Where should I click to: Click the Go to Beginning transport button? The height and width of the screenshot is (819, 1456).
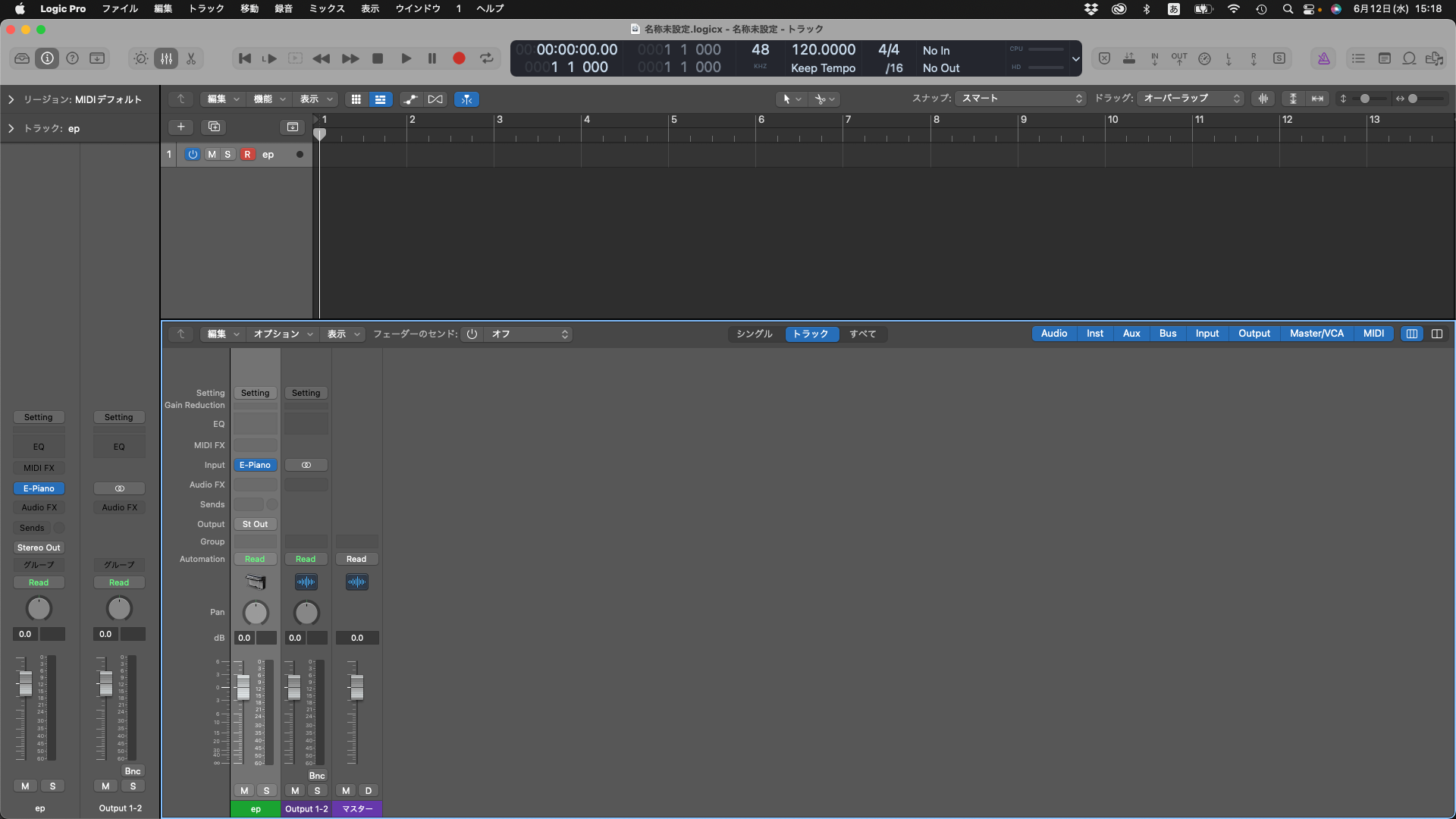[244, 58]
